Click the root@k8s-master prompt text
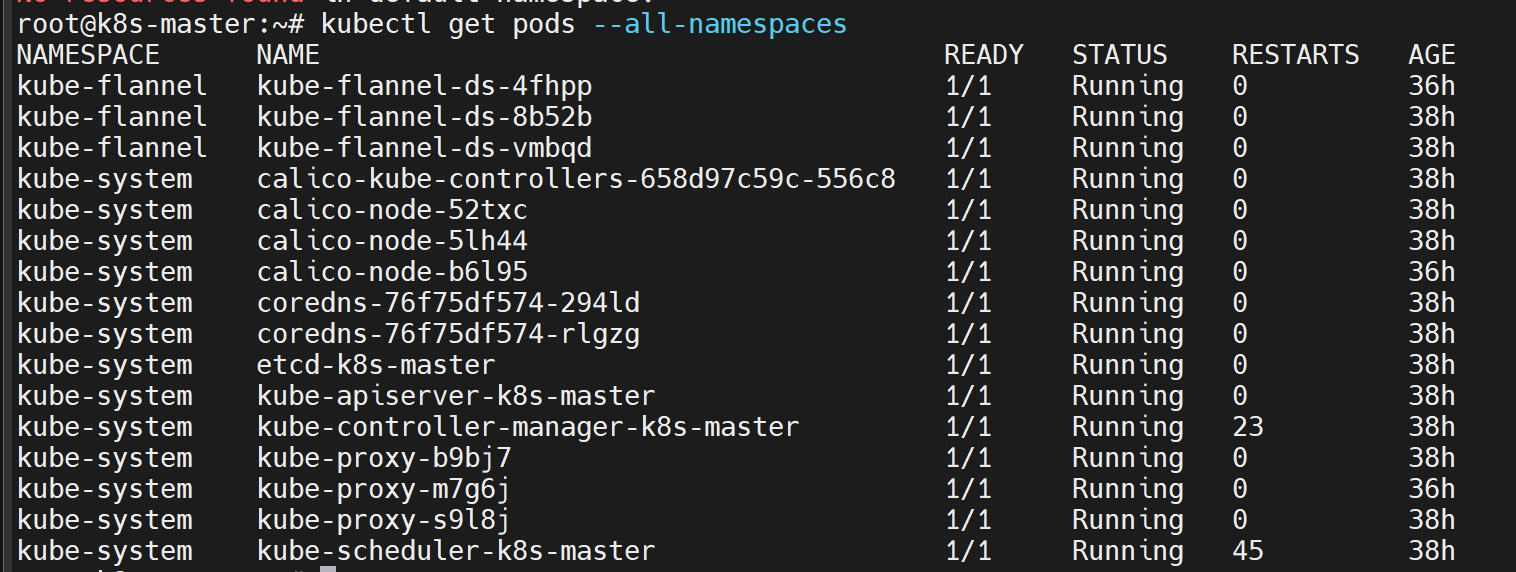This screenshot has height=572, width=1516. tap(144, 24)
